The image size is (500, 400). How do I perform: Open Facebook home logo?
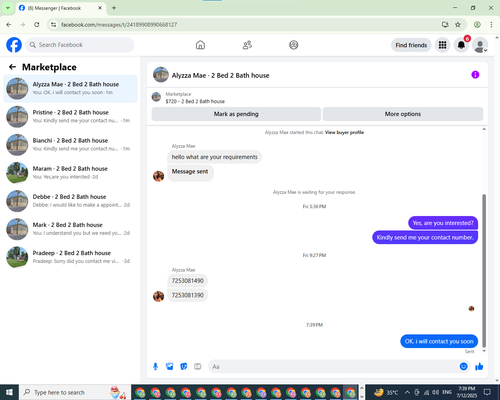click(14, 45)
